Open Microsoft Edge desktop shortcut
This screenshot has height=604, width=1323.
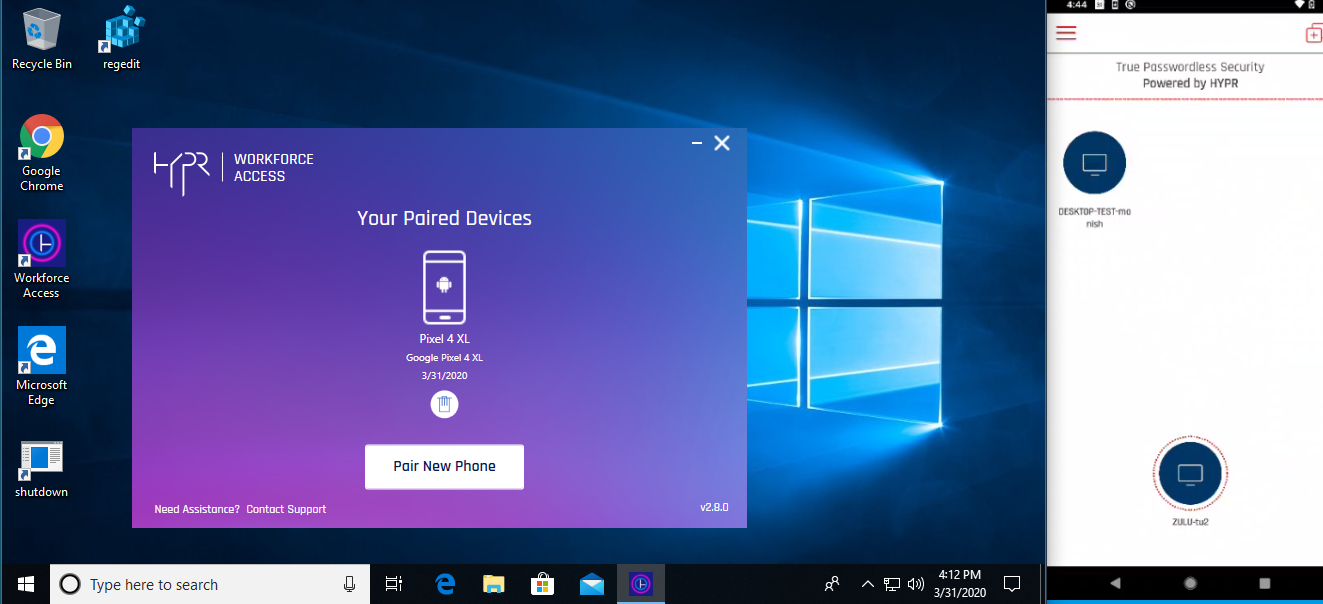coord(42,367)
